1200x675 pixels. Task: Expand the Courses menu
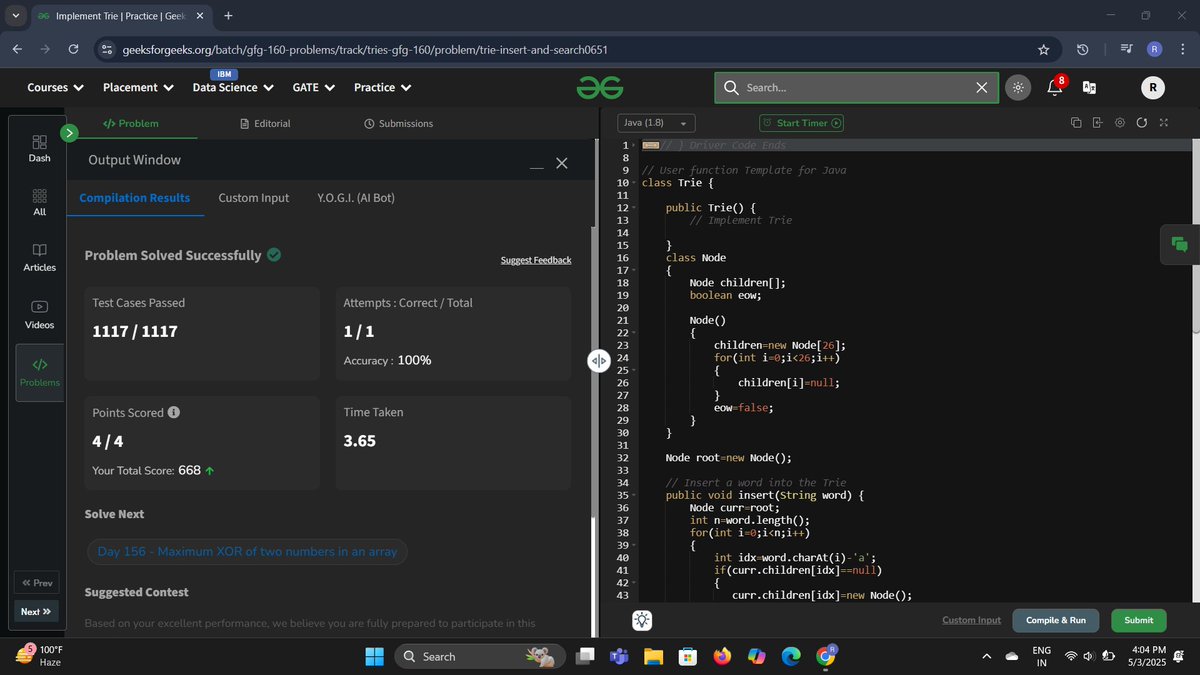point(55,87)
